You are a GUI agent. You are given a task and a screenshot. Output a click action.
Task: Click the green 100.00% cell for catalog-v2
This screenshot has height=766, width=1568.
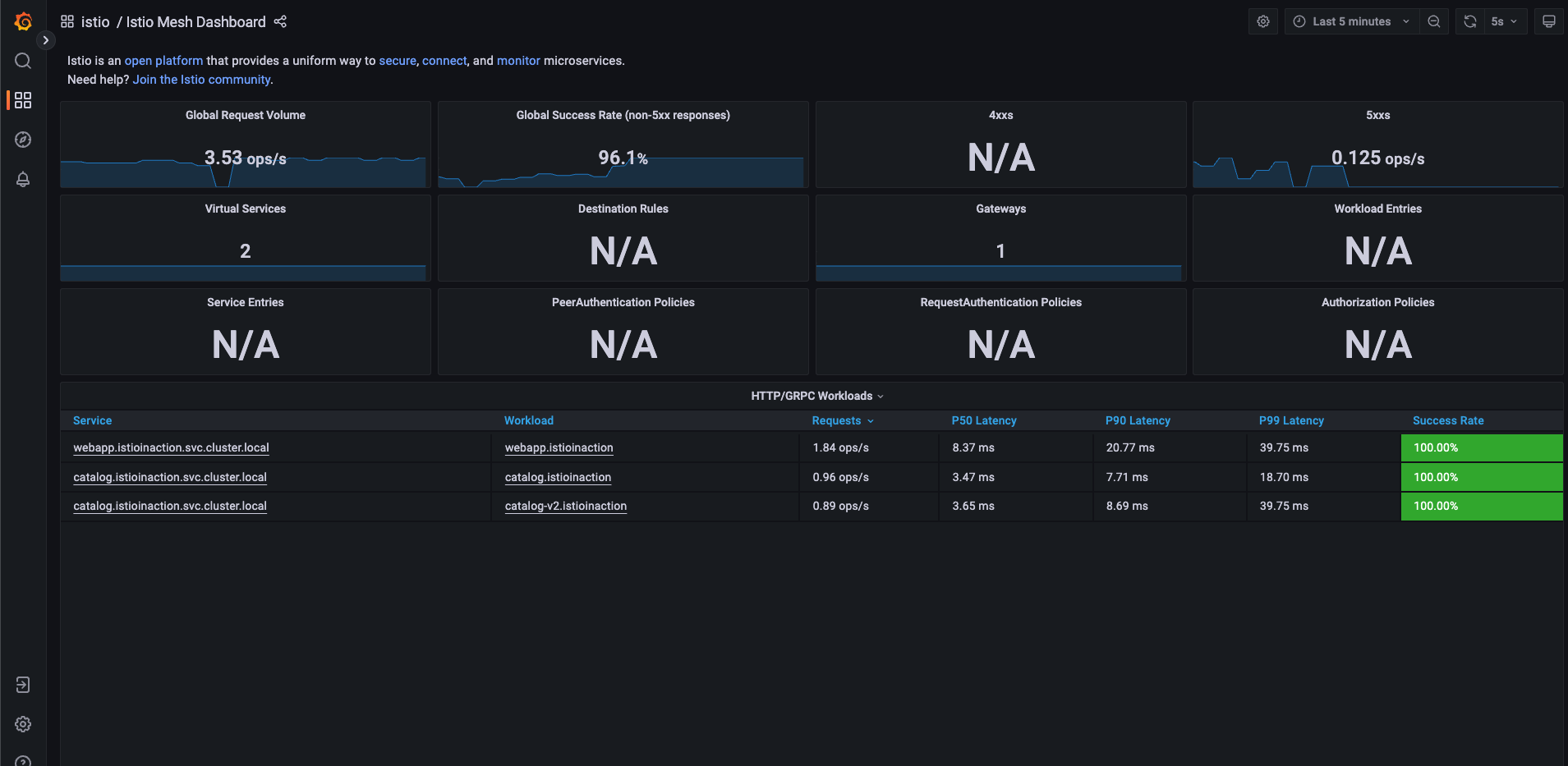1482,506
